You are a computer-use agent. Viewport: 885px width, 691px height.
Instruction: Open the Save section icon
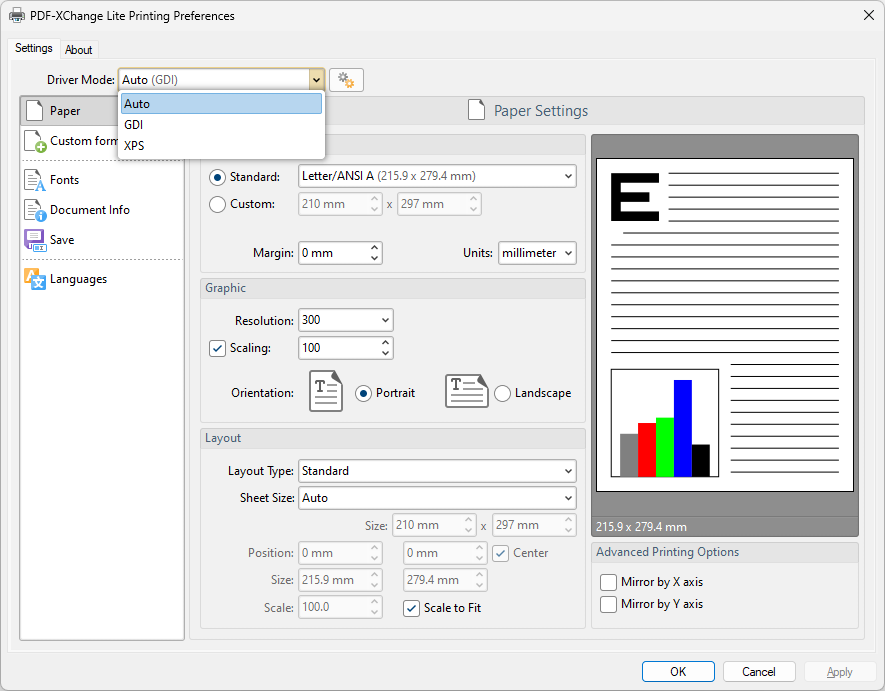(x=34, y=240)
